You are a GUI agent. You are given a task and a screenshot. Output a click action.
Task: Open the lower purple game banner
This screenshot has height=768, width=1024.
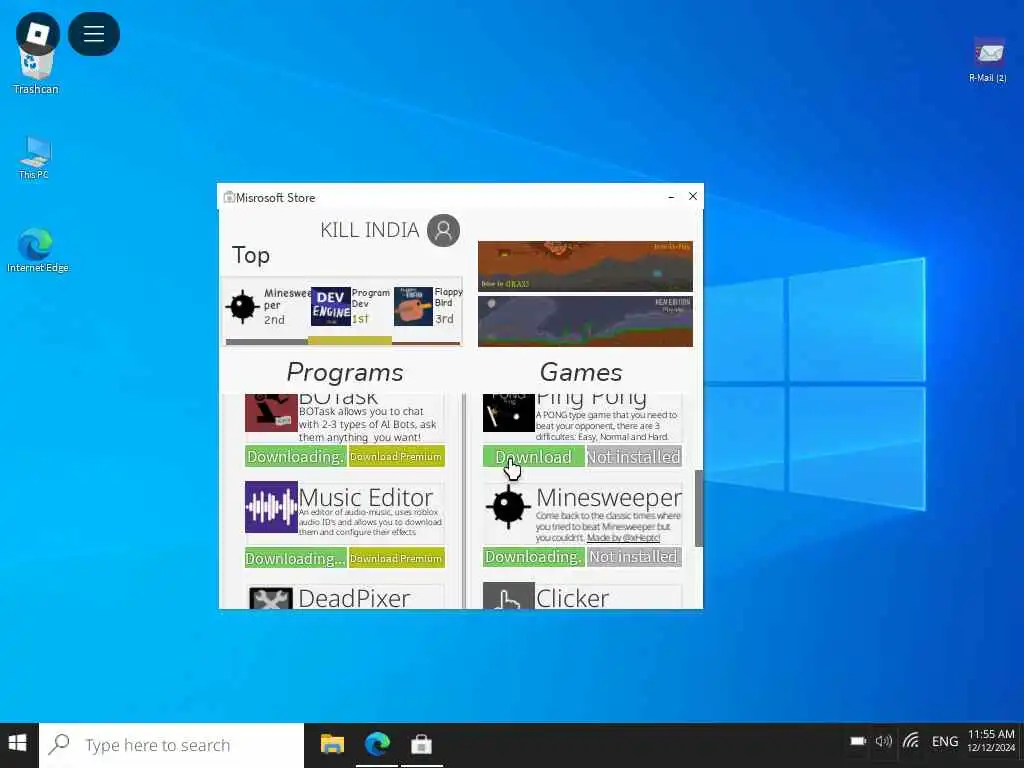[585, 321]
